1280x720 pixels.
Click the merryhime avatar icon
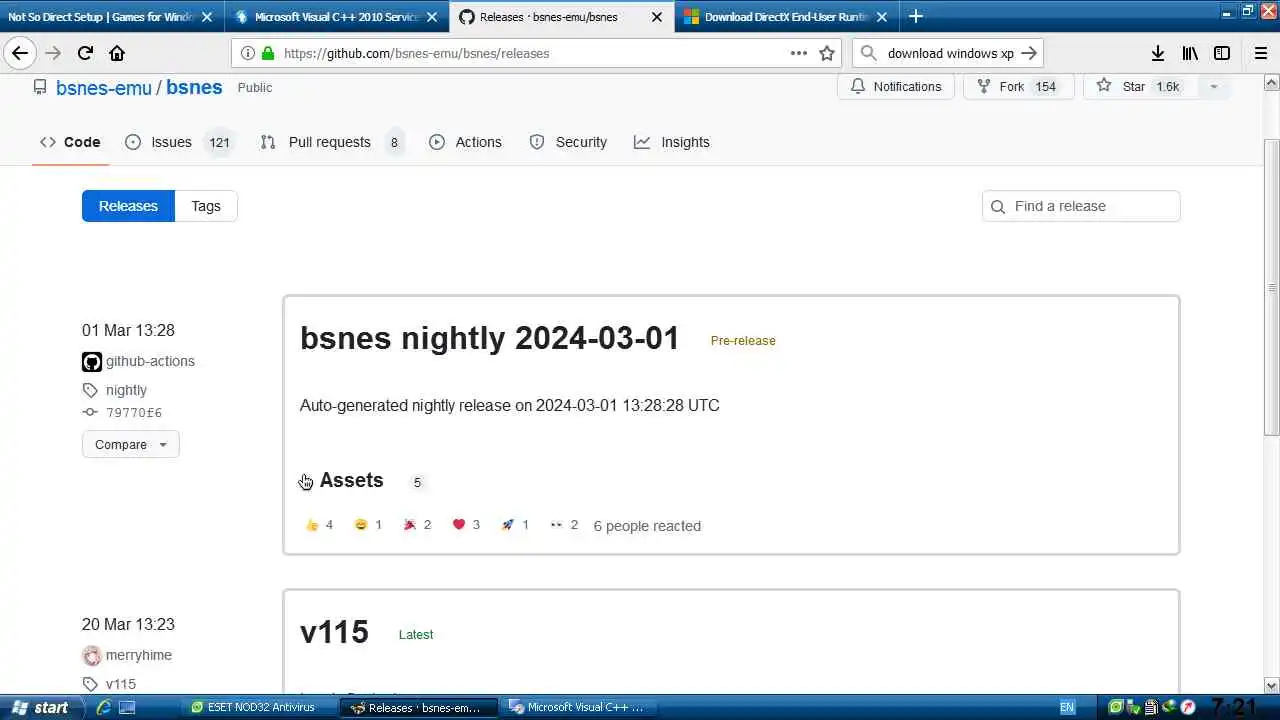tap(92, 656)
